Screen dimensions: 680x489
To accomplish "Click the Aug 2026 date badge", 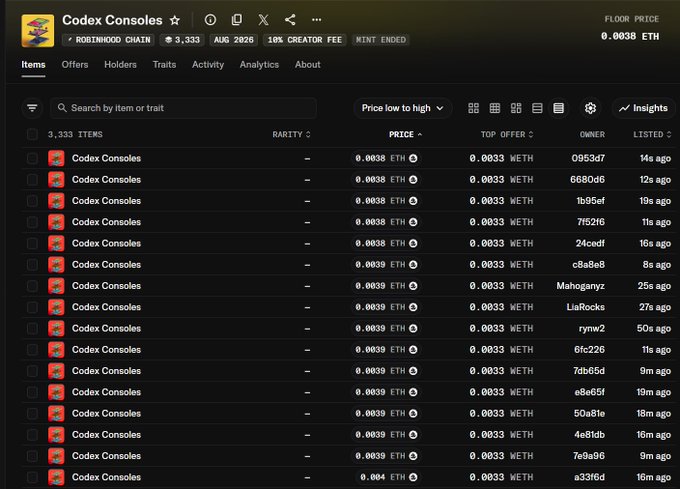I will point(234,40).
